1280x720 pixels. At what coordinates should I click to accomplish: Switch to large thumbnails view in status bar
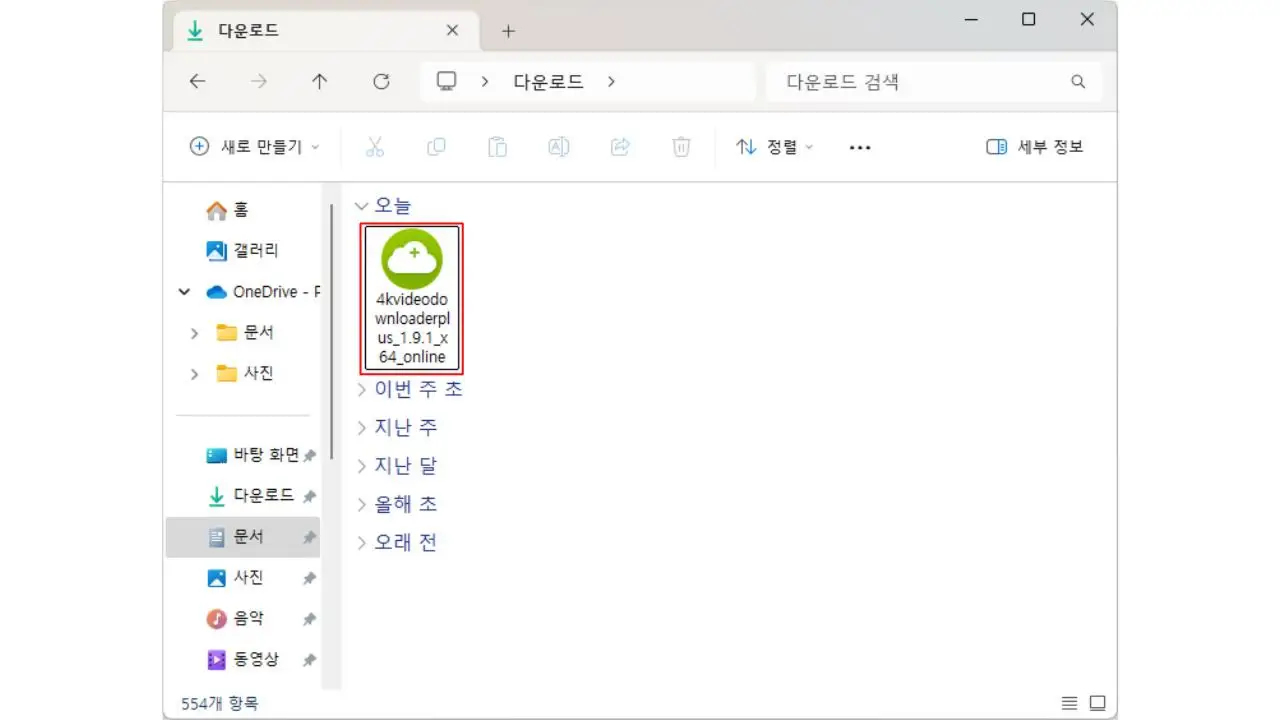click(x=1097, y=703)
